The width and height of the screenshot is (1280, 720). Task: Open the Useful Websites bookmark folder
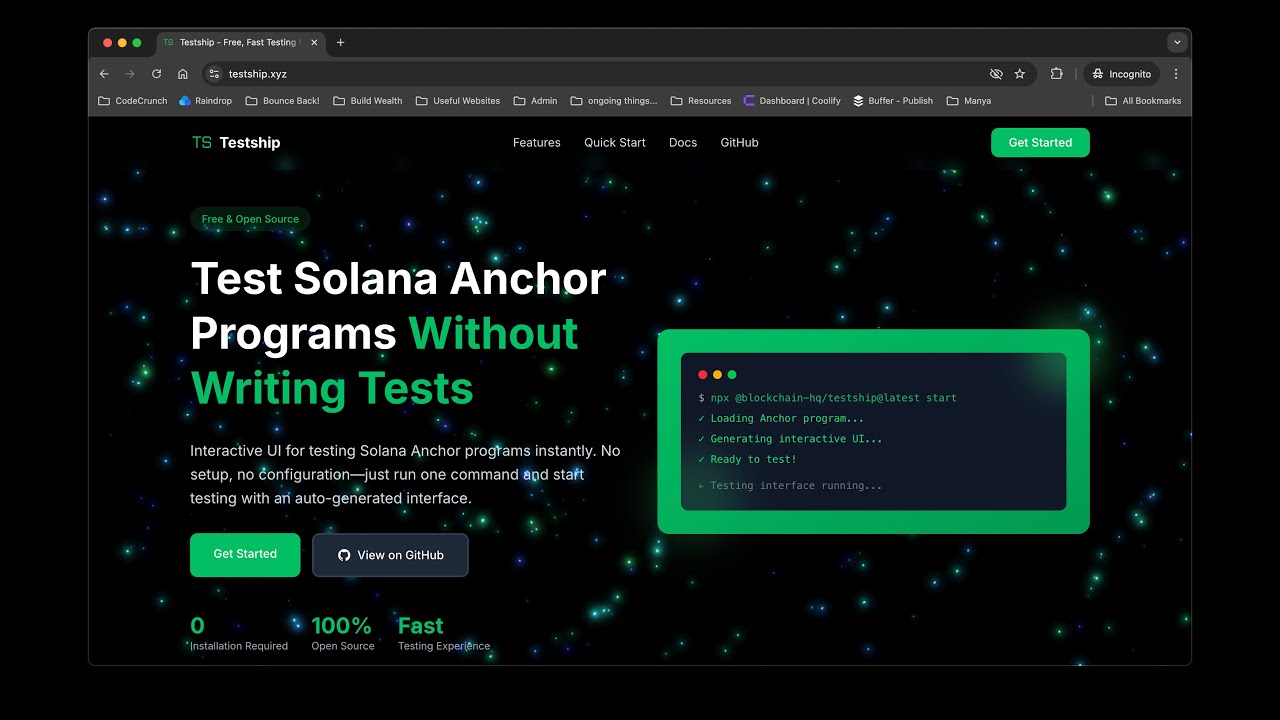(458, 101)
